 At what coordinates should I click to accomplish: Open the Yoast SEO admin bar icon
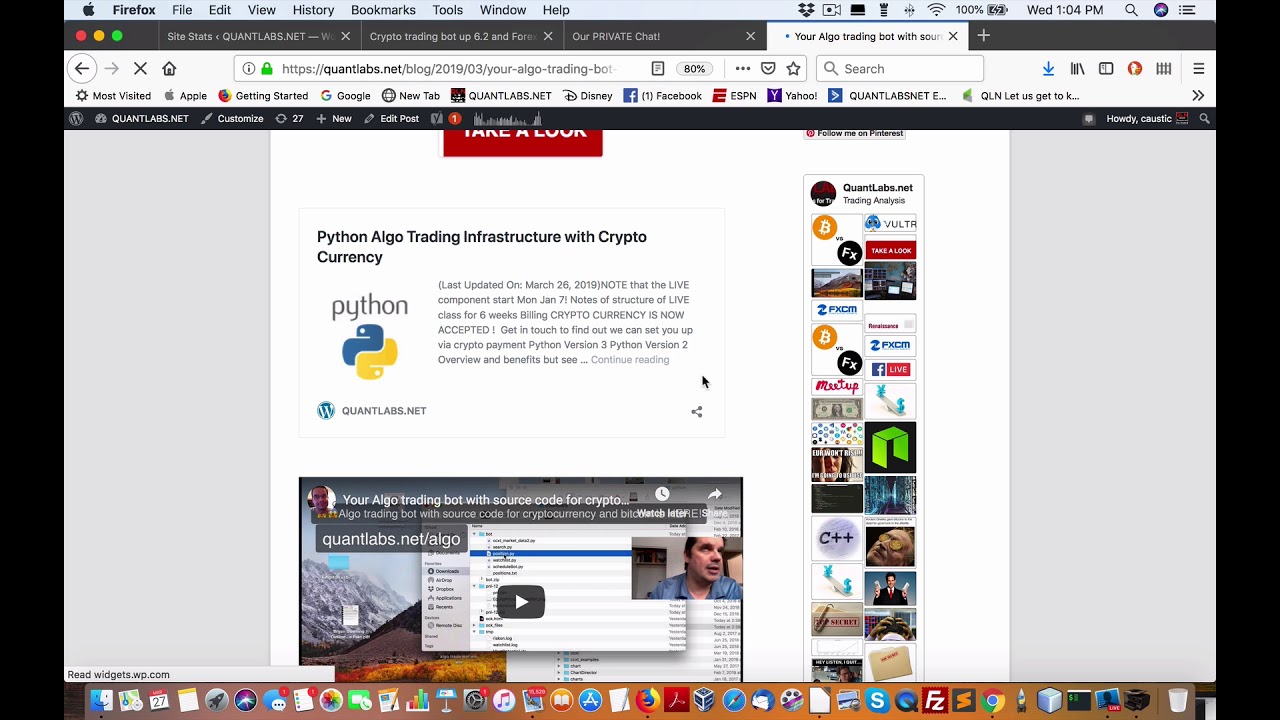click(x=436, y=118)
